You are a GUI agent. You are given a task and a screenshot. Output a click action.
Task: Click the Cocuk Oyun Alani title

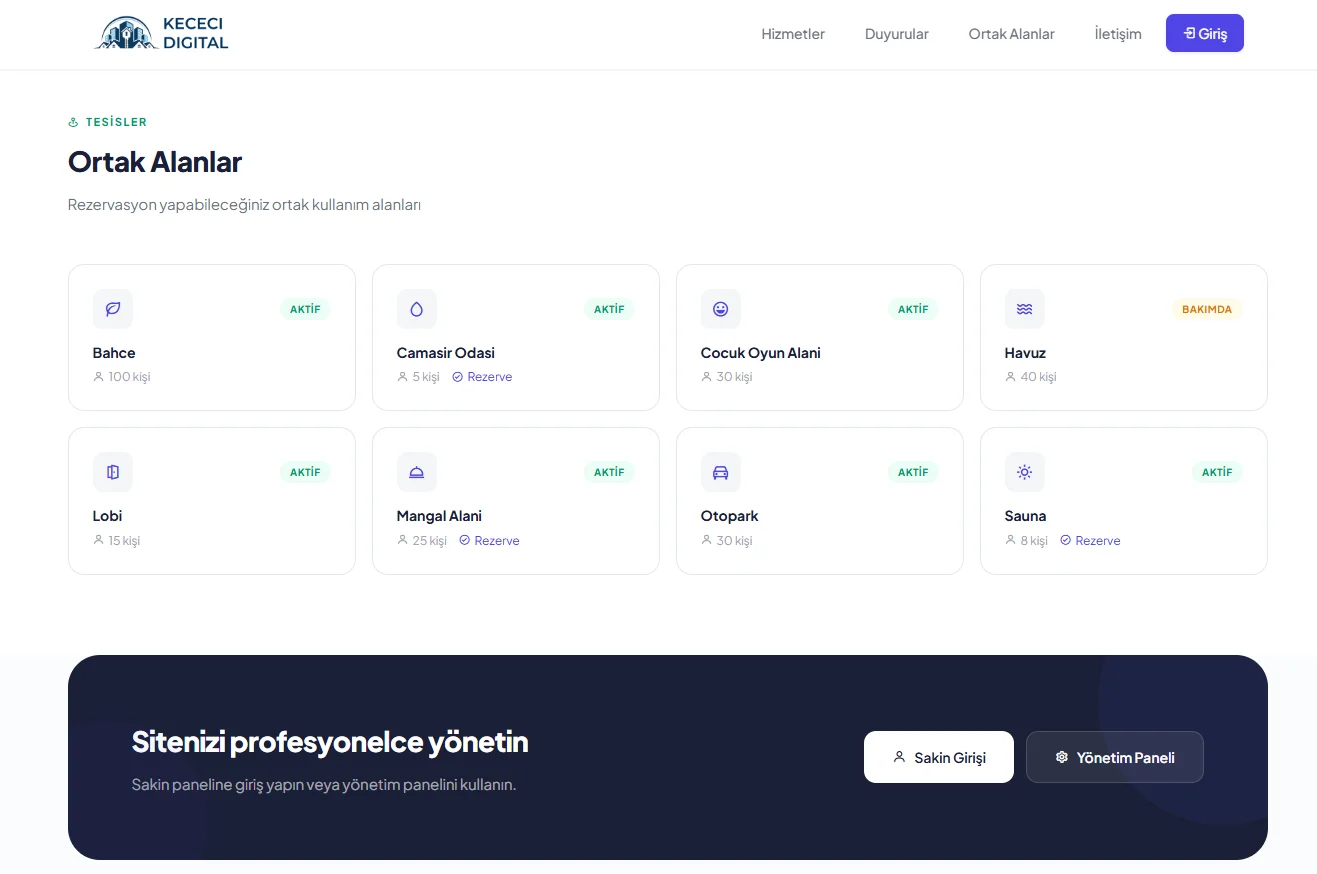point(761,353)
